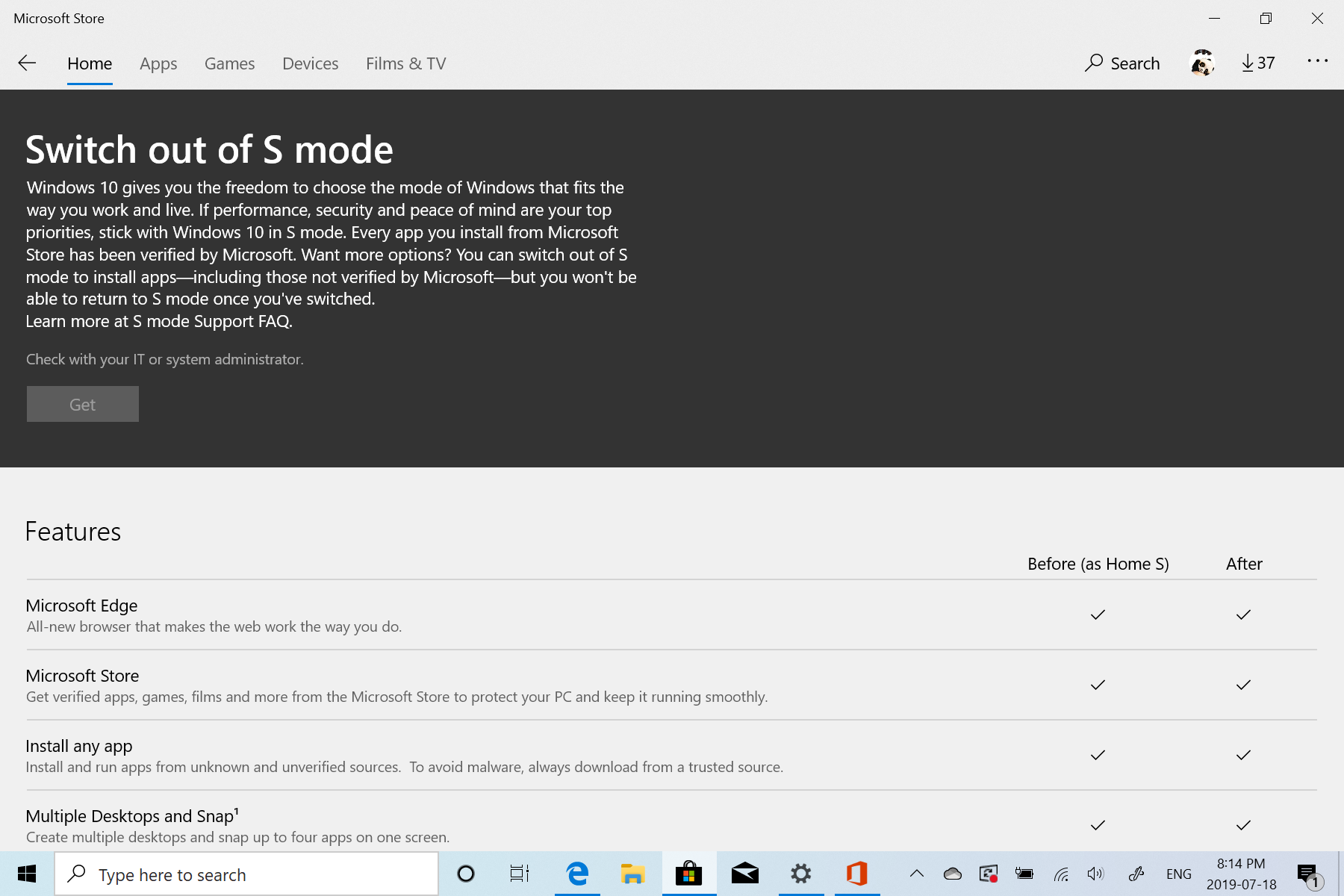Open Windows Ink Workspace from the tray
Viewport: 1344px width, 896px height.
[x=1136, y=873]
